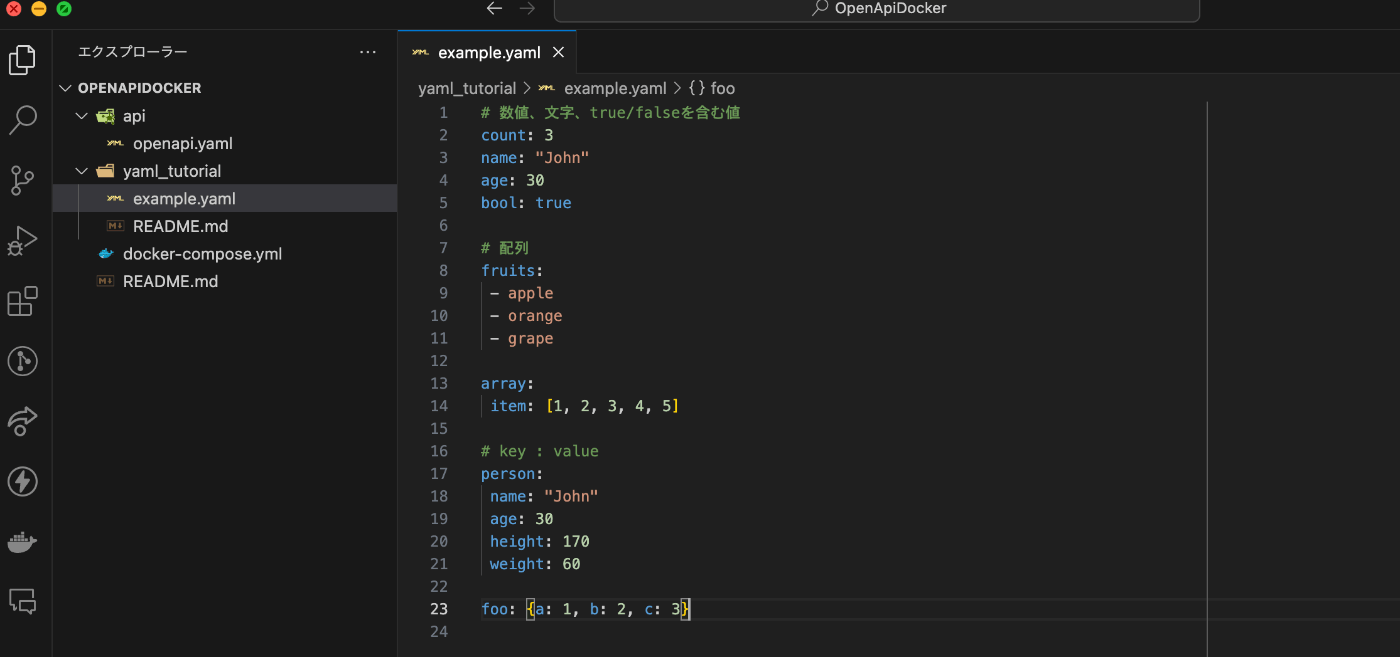Viewport: 1400px width, 657px height.
Task: Open the Docker view icon
Action: pos(22,542)
